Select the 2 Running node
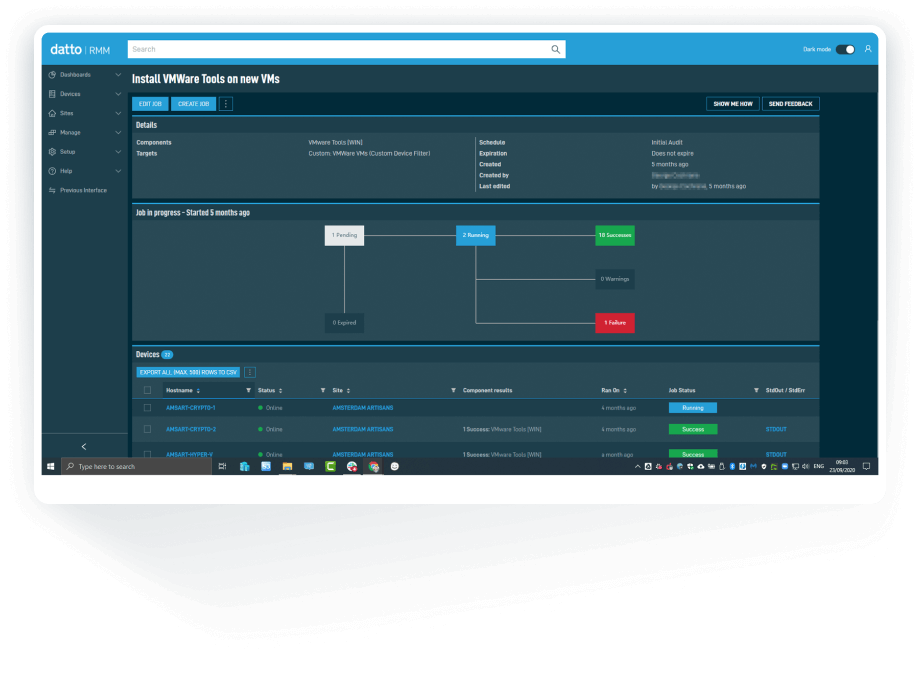 pos(476,235)
